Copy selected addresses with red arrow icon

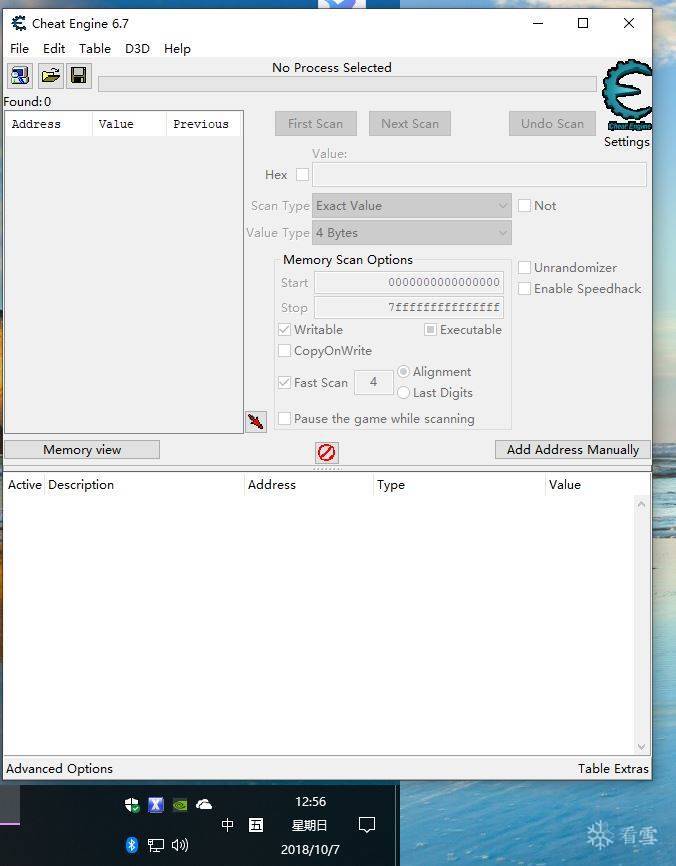(x=256, y=421)
